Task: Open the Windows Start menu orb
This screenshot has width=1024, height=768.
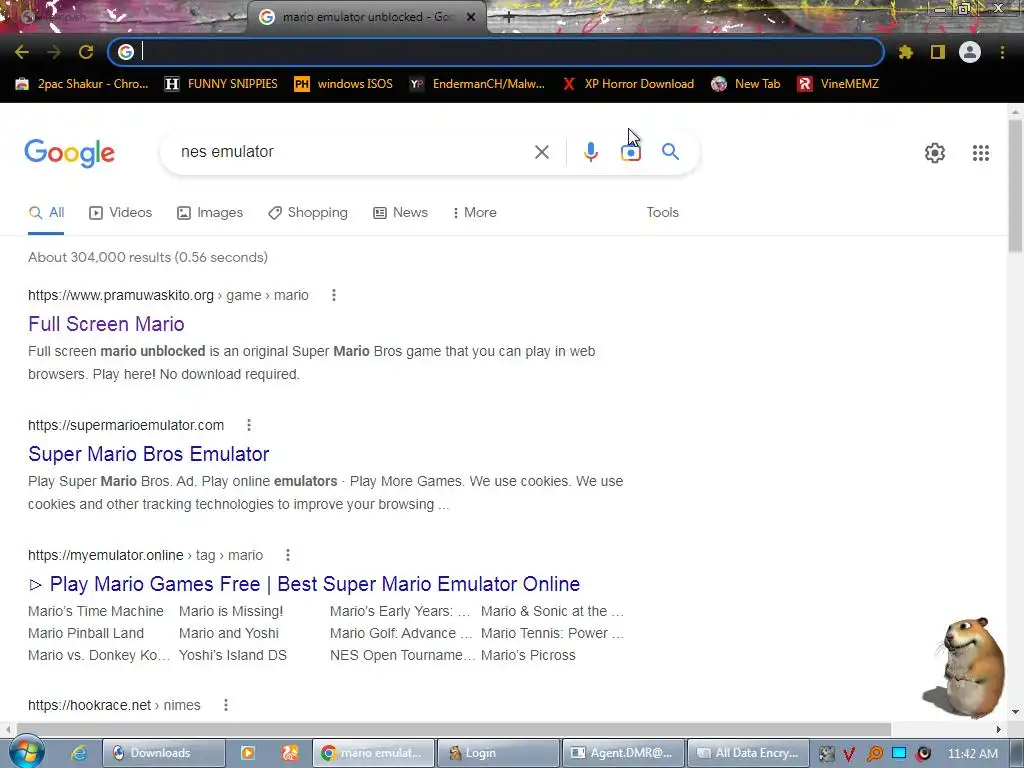Action: click(26, 752)
